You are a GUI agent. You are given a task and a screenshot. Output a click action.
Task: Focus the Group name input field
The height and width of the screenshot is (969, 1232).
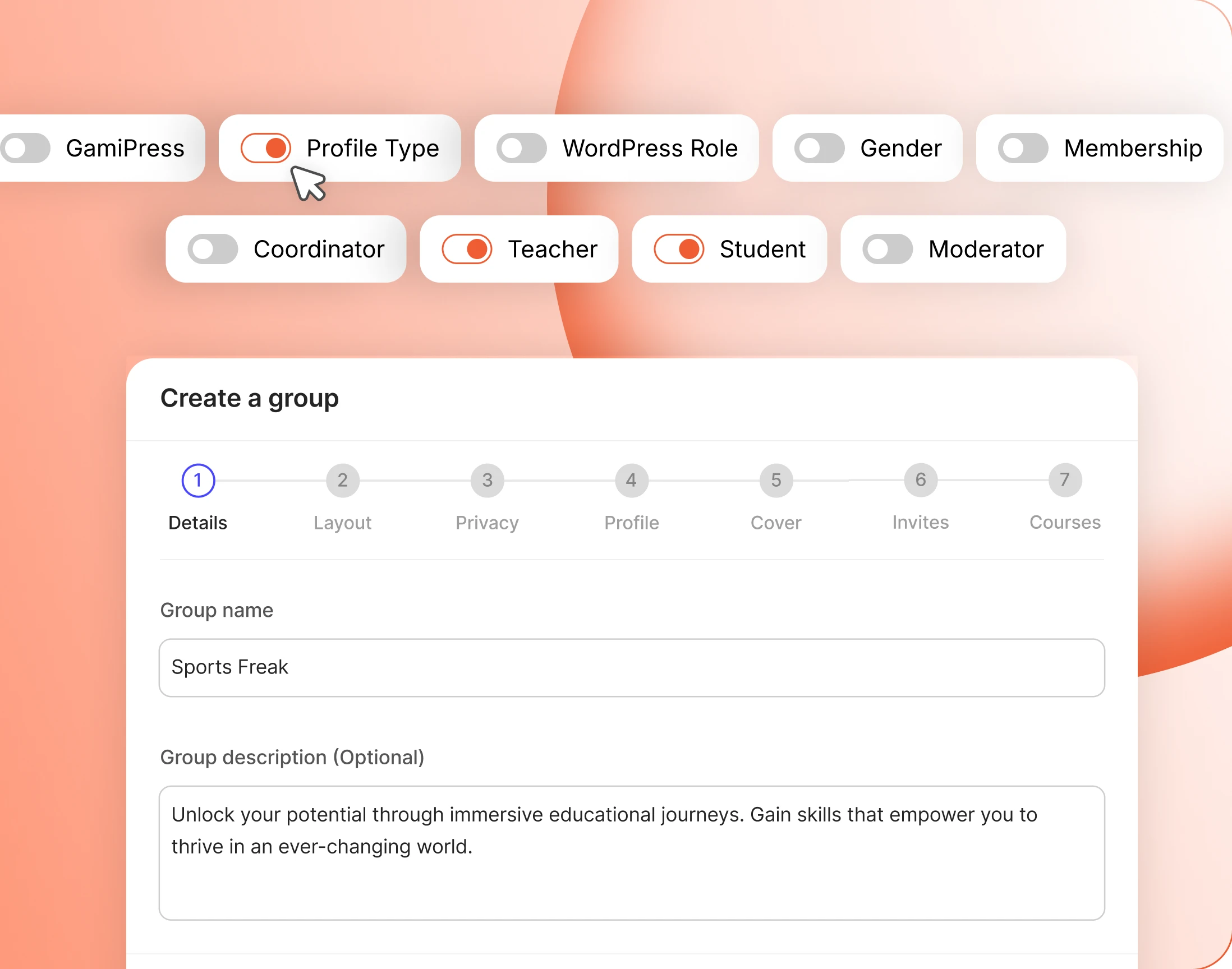[x=632, y=668]
